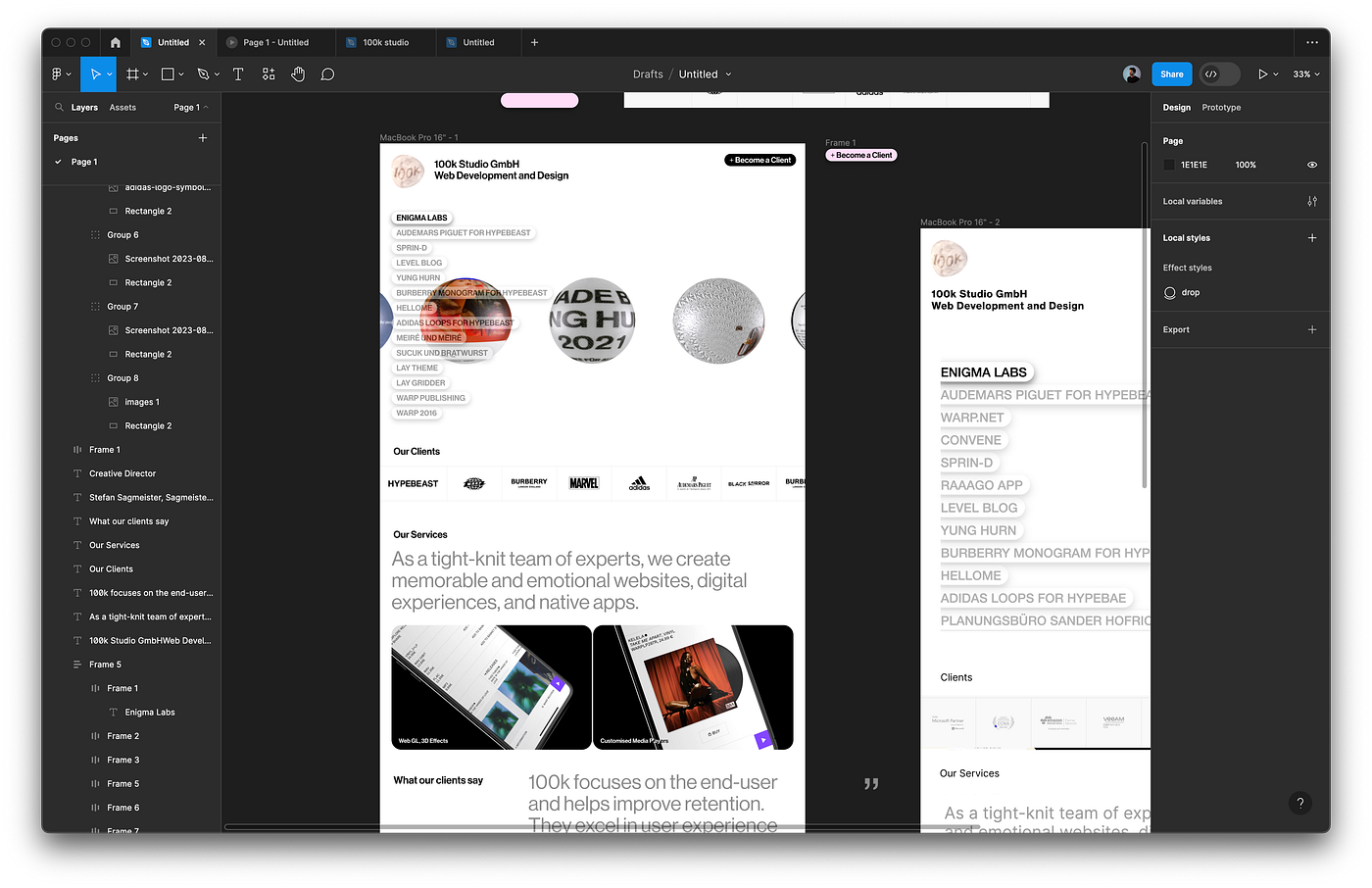Image resolution: width=1372 pixels, height=888 pixels.
Task: Open the tab bar overflow menu
Action: [1312, 42]
